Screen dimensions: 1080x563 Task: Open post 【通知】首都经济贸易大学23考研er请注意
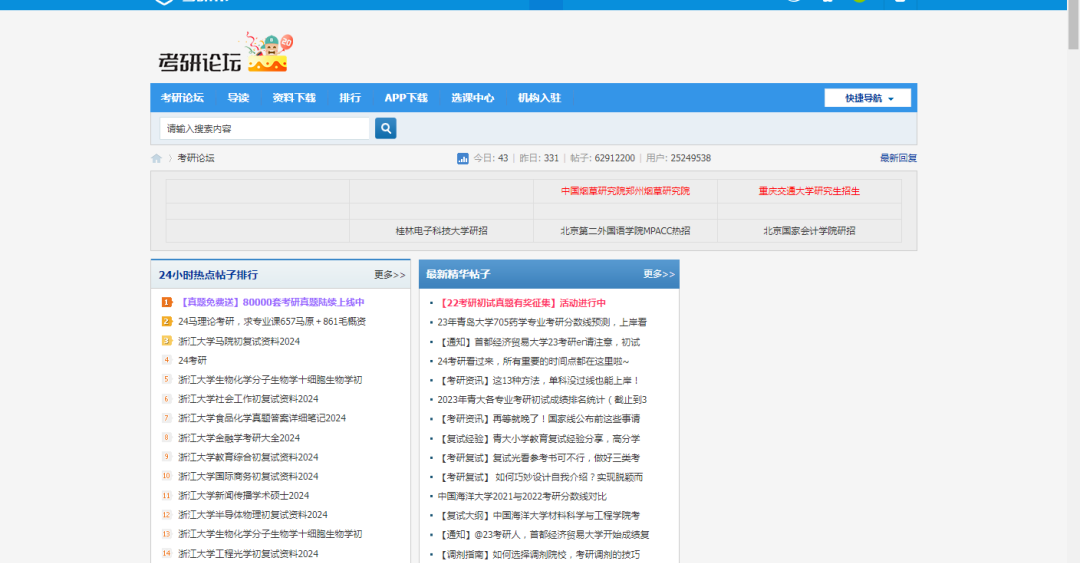[x=539, y=342]
